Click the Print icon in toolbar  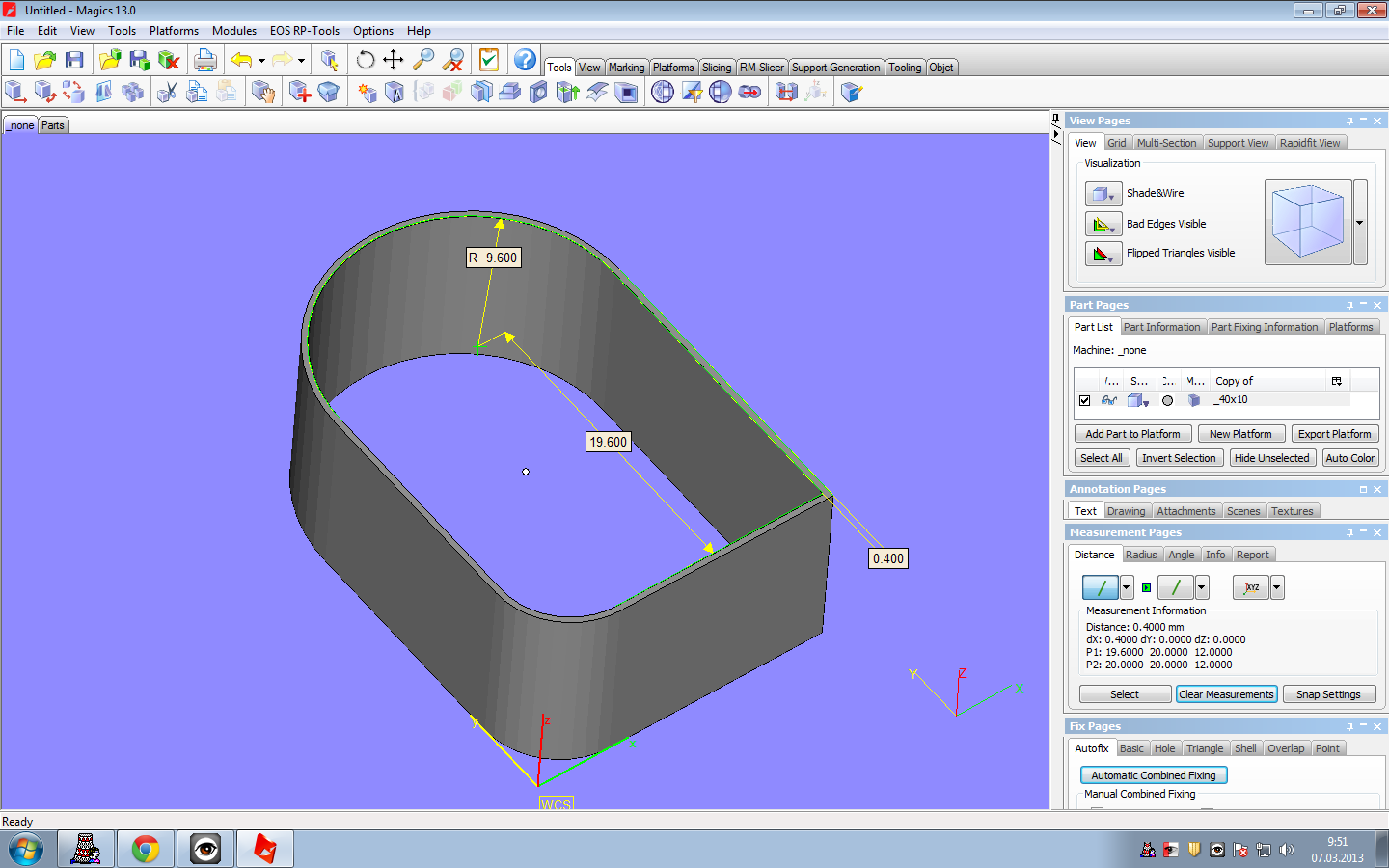[x=205, y=60]
